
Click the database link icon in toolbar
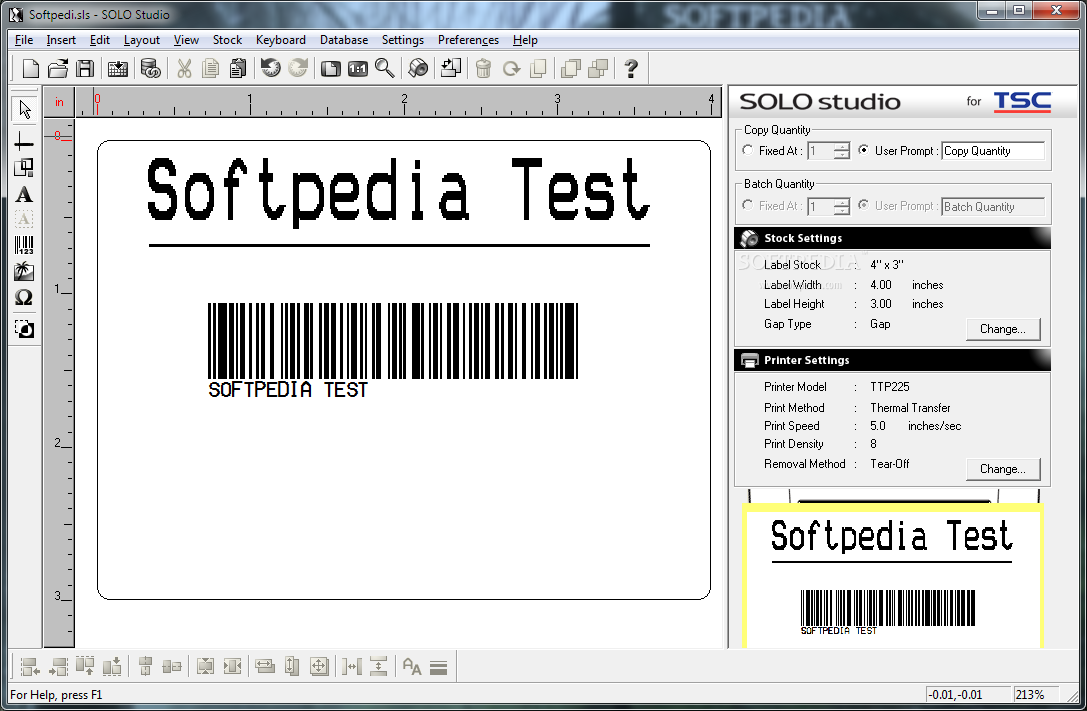coord(150,68)
